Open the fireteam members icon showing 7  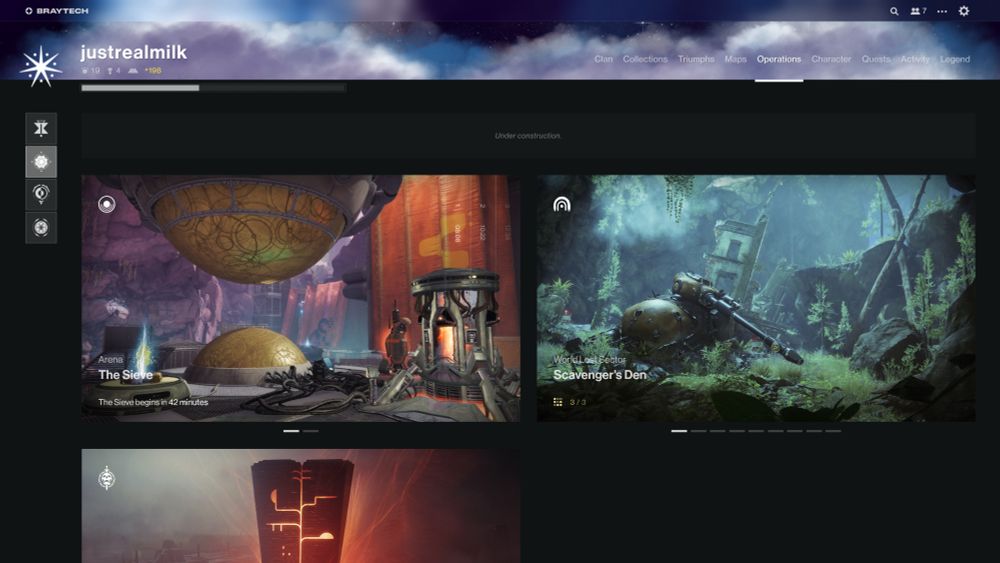918,11
